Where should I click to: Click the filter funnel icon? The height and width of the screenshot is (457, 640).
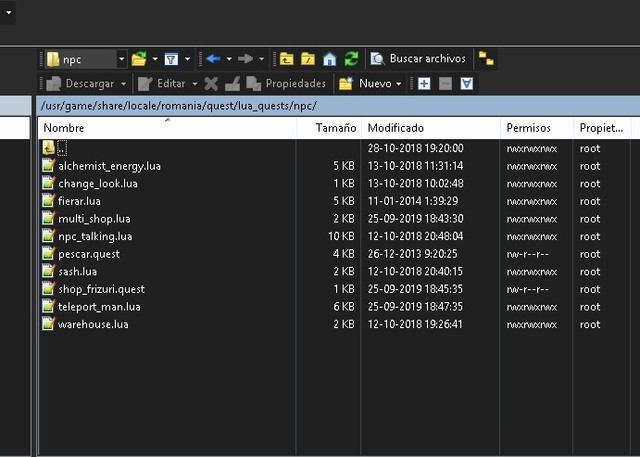(171, 59)
